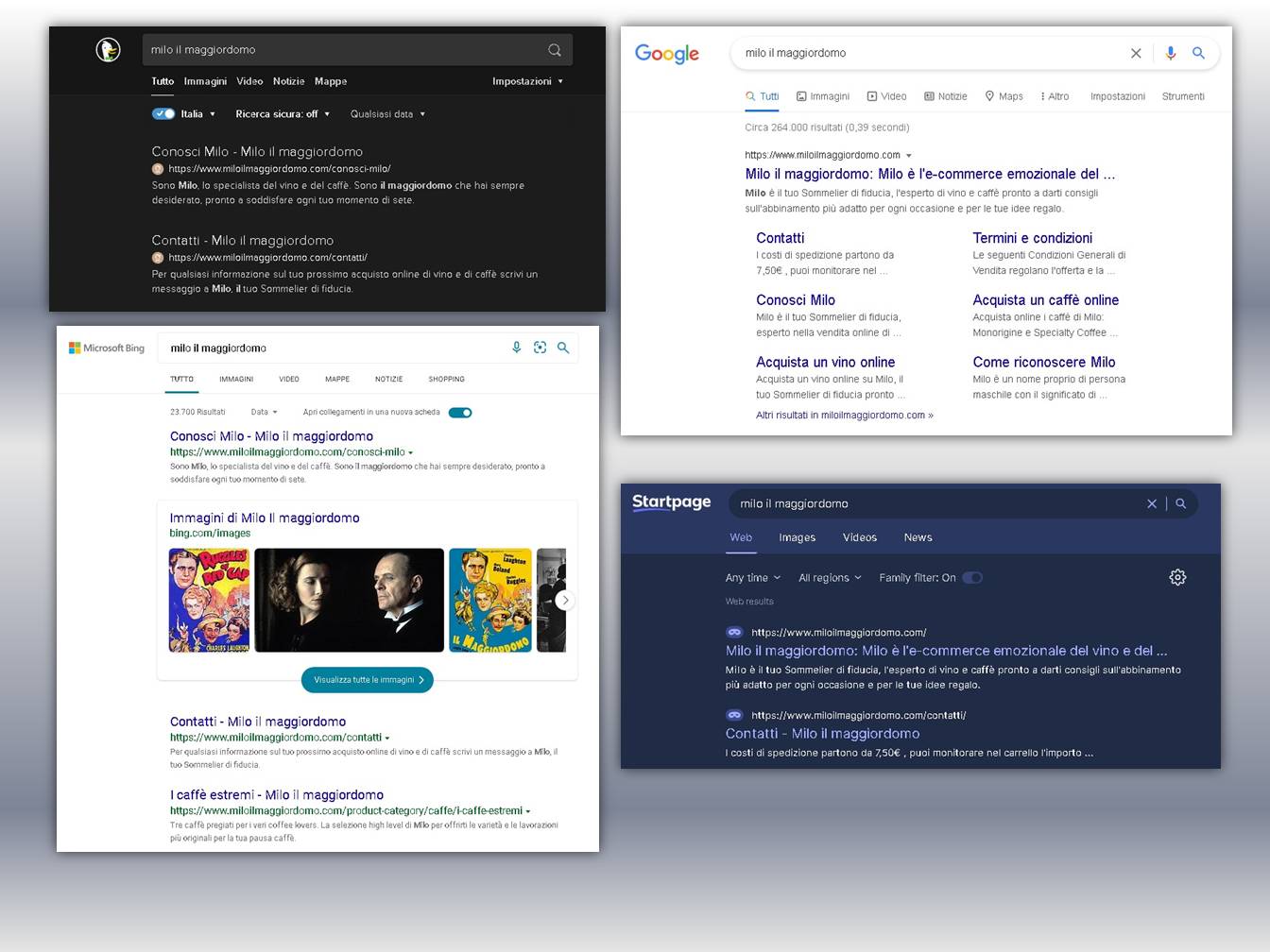Image resolution: width=1270 pixels, height=952 pixels.
Task: Click the DuckDuckGo duck logo
Action: tap(108, 50)
